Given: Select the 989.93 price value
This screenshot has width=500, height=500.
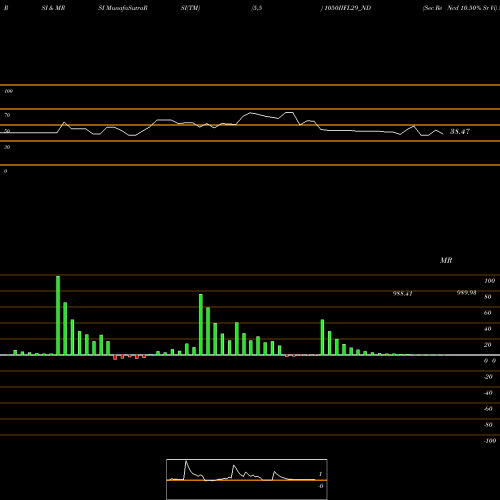Looking at the screenshot, I should 466,293.
